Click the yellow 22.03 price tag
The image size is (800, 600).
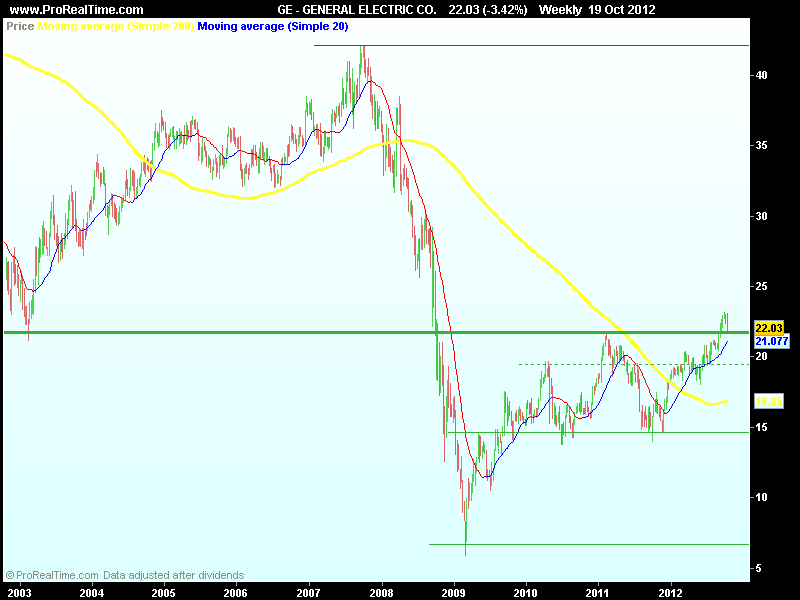pos(769,328)
